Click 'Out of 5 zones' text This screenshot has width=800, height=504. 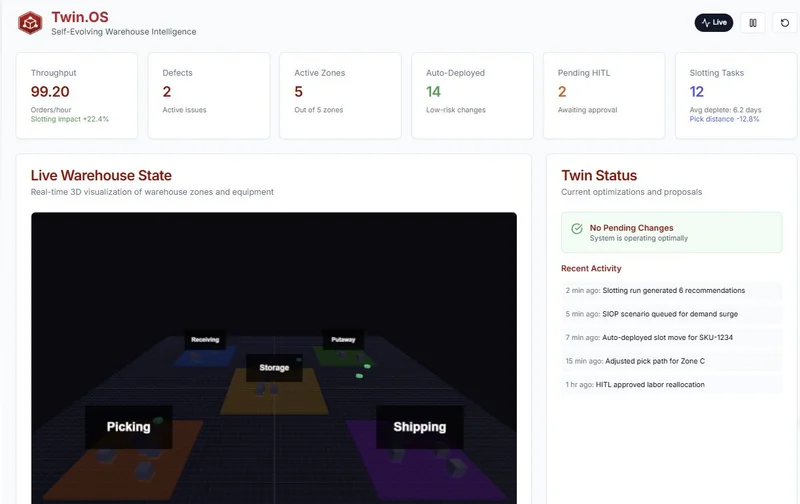coord(318,110)
